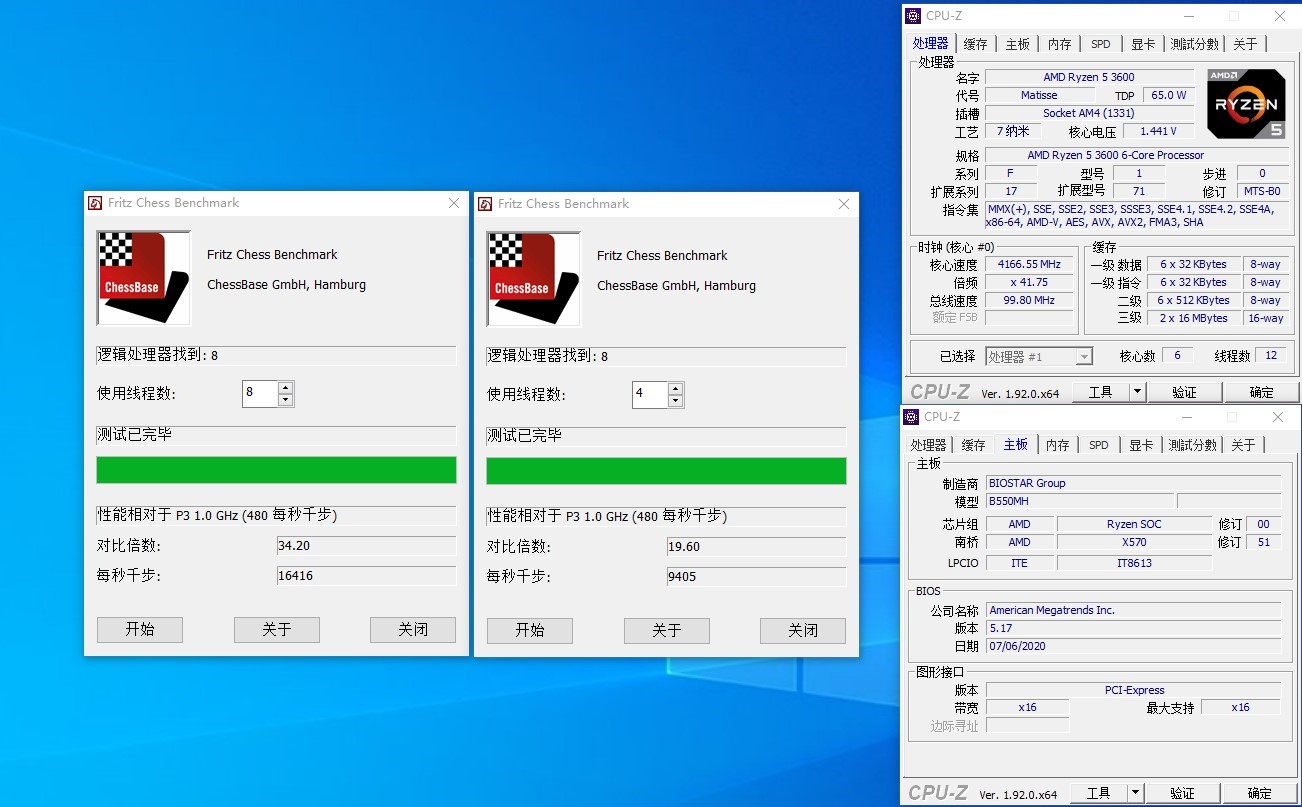Switch to 测试分数 tab in lower CPU-Z
This screenshot has height=807, width=1302.
click(x=1192, y=445)
